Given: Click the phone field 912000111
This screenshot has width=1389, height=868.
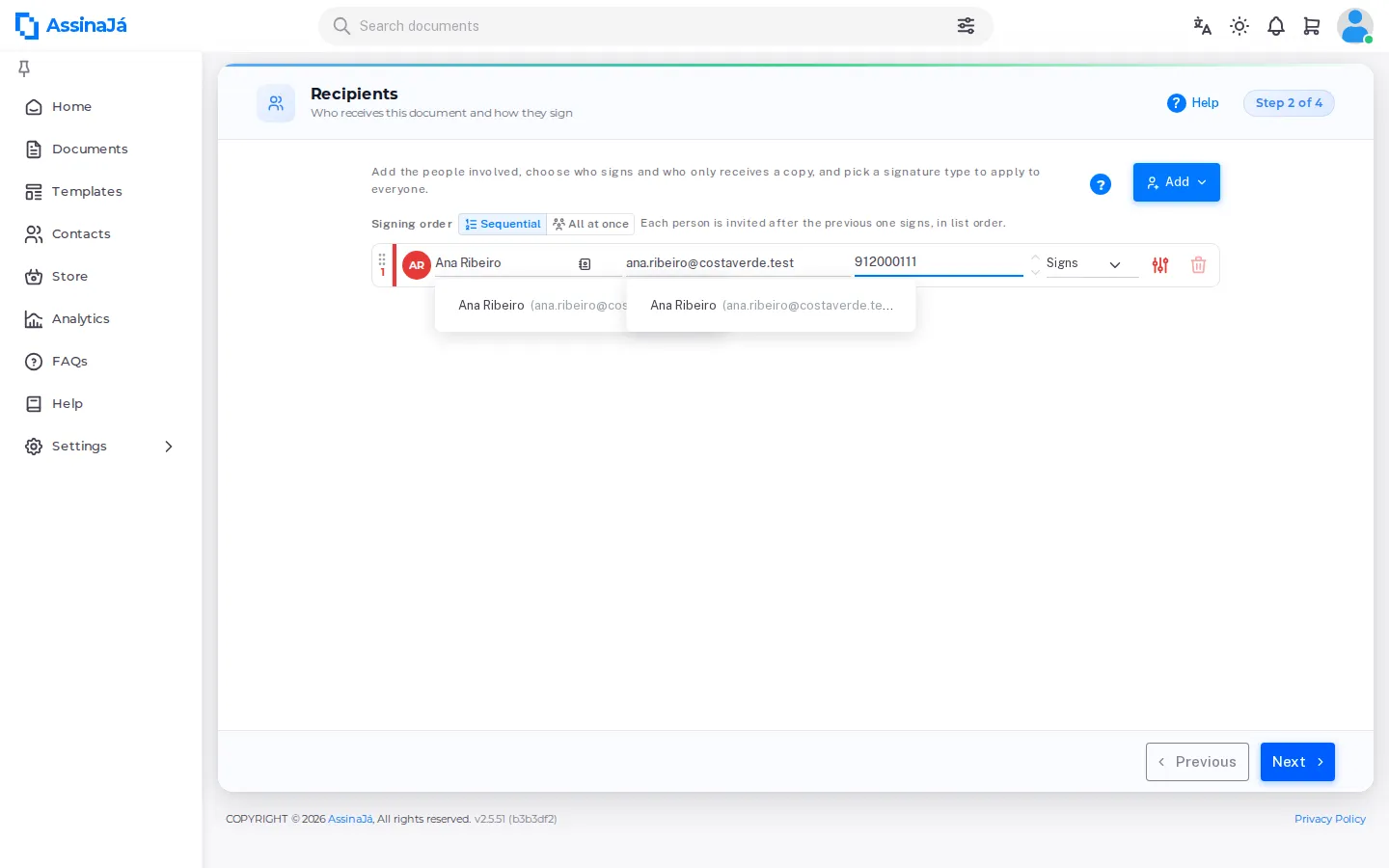Looking at the screenshot, I should (939, 262).
